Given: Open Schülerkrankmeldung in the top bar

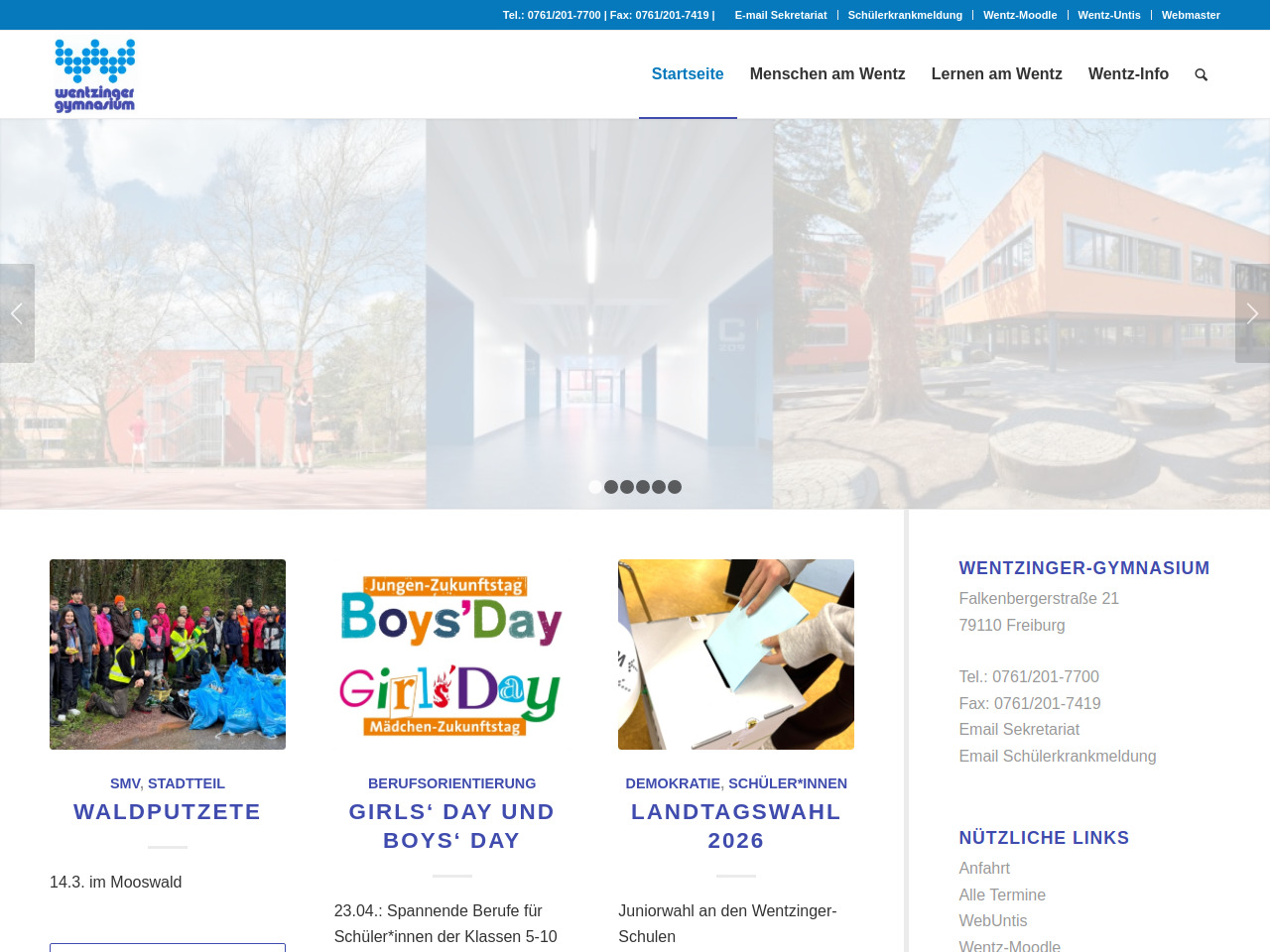Looking at the screenshot, I should (x=905, y=15).
